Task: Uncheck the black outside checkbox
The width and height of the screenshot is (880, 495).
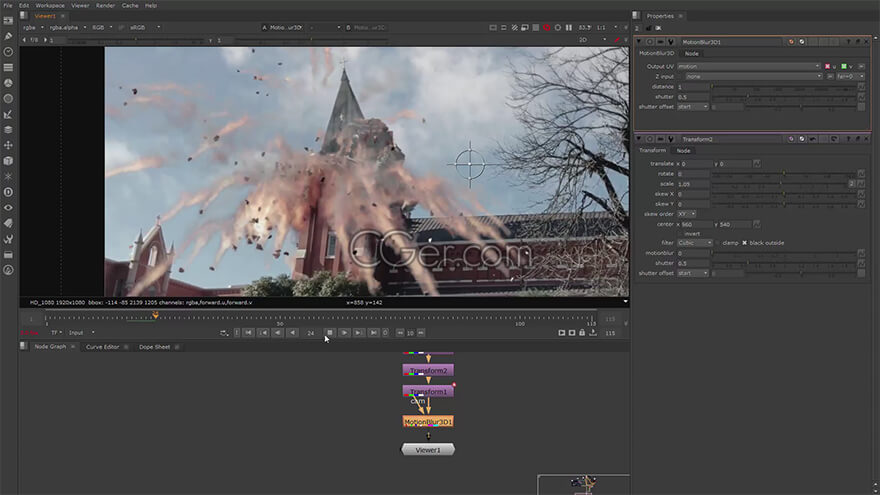Action: (x=744, y=243)
